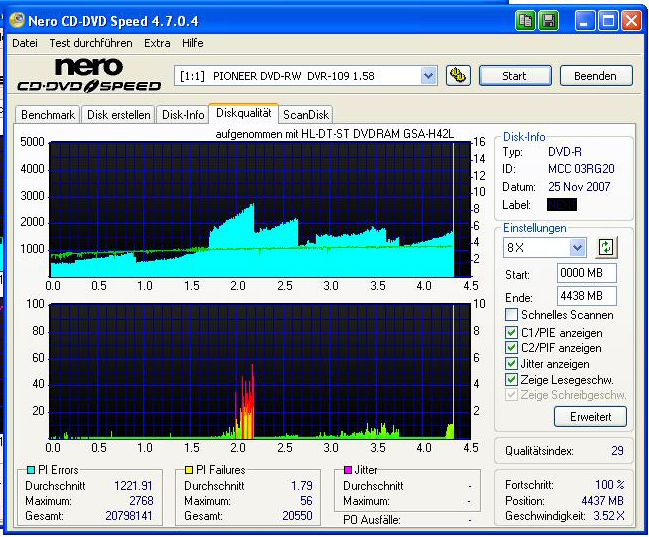Click the drive options icon beside drive selector

point(458,75)
